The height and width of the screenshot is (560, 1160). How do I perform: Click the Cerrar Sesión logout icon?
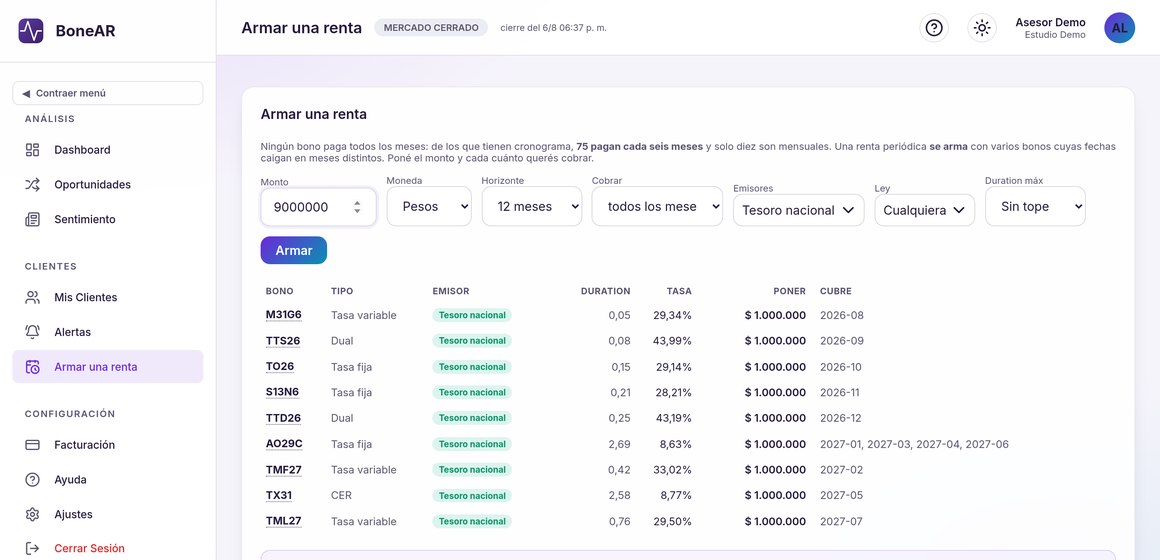[x=33, y=549]
